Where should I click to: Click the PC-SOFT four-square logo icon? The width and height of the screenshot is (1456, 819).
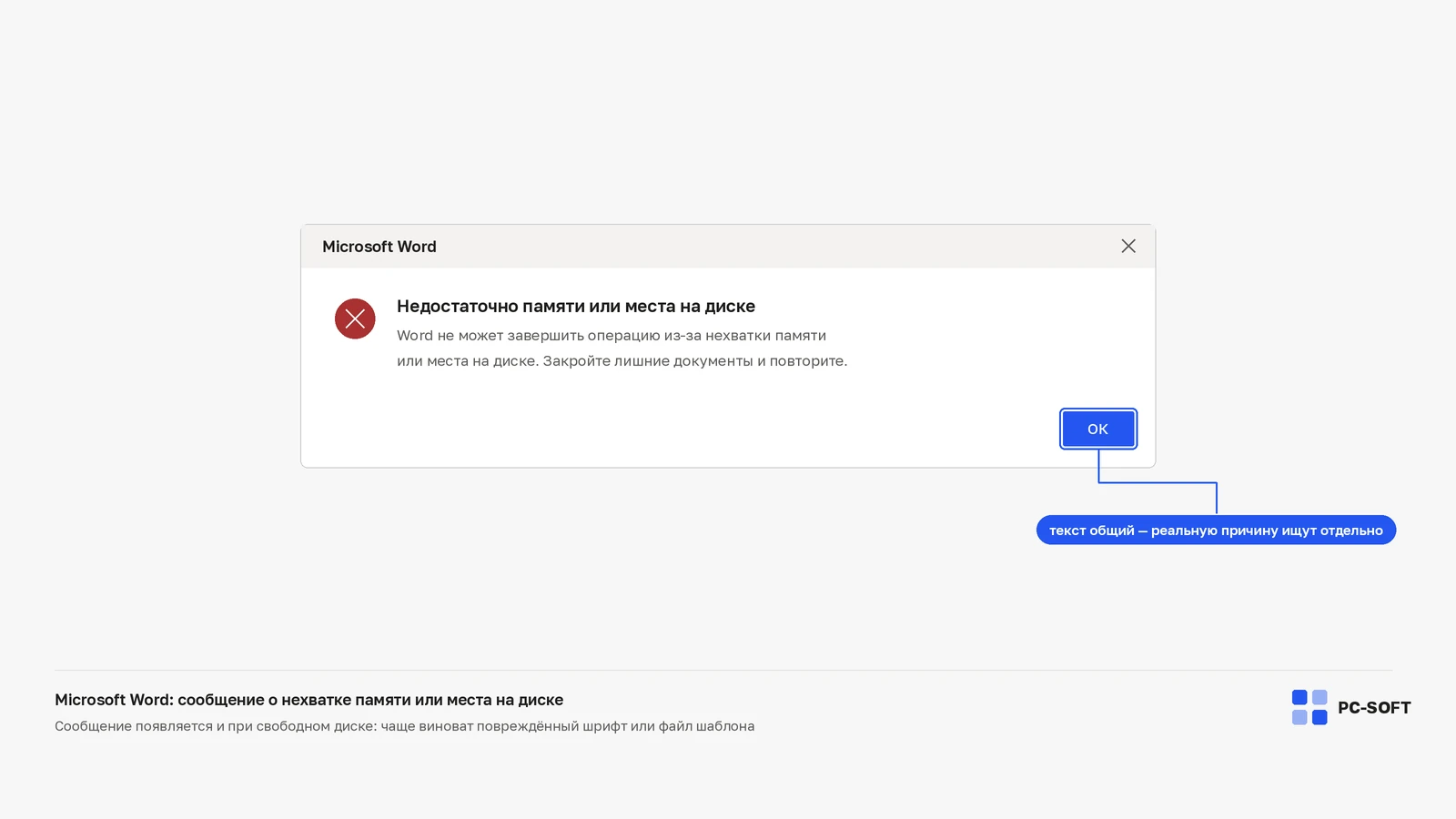[1309, 707]
